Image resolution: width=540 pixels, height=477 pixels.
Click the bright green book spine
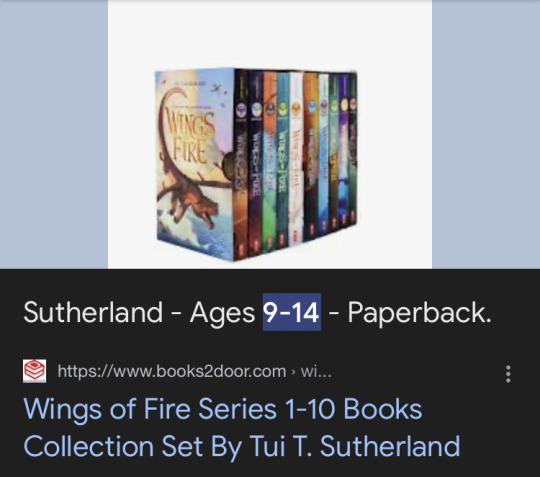pyautogui.click(x=270, y=162)
